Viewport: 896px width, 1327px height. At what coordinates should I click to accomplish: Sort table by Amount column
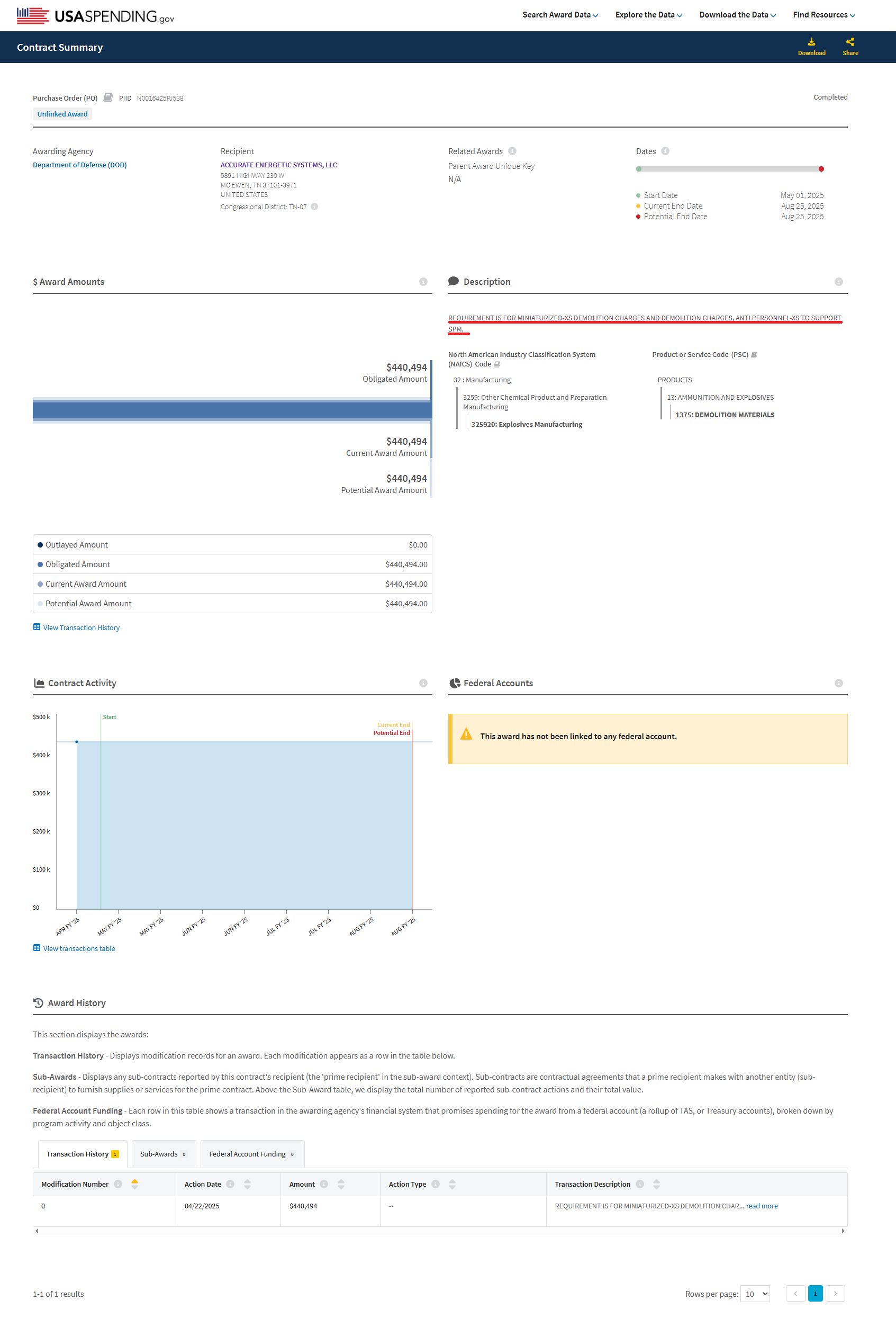coord(341,1184)
